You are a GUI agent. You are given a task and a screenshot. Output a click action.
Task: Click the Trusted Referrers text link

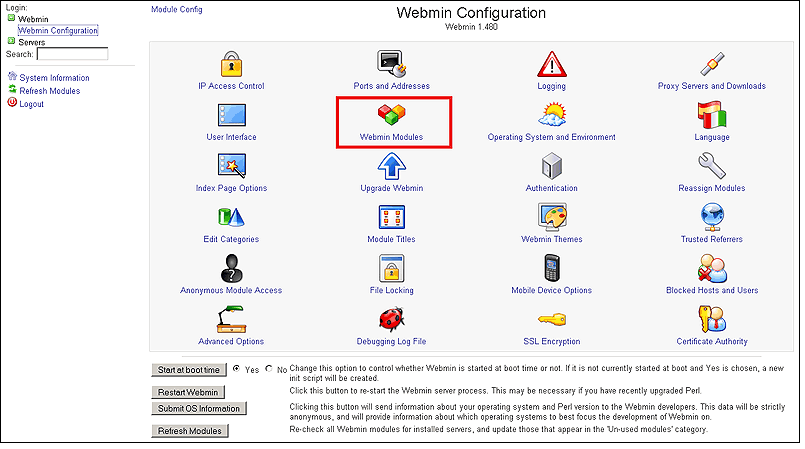(712, 239)
